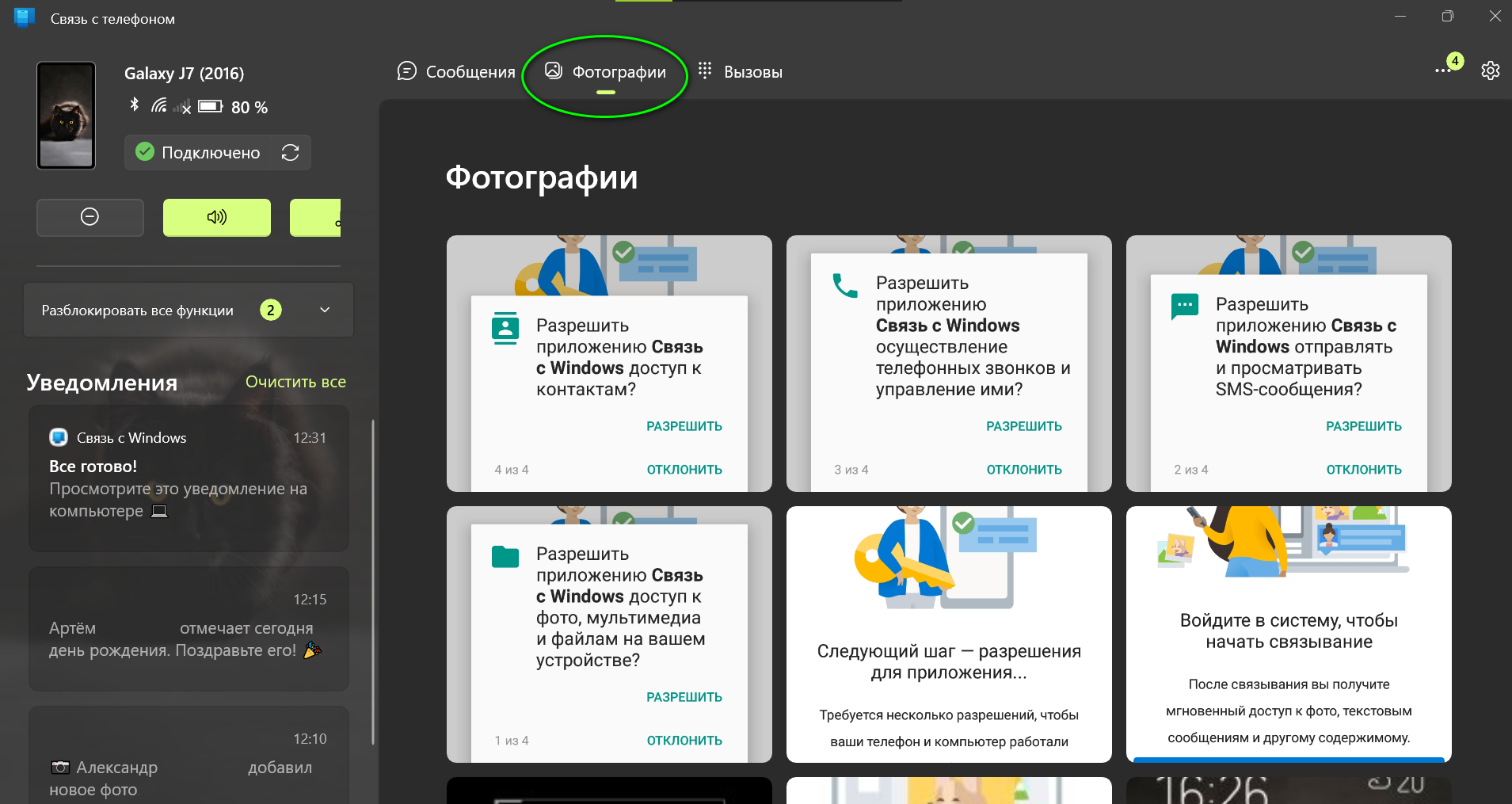
Task: Toggle phone sound speaker button
Action: [x=217, y=217]
